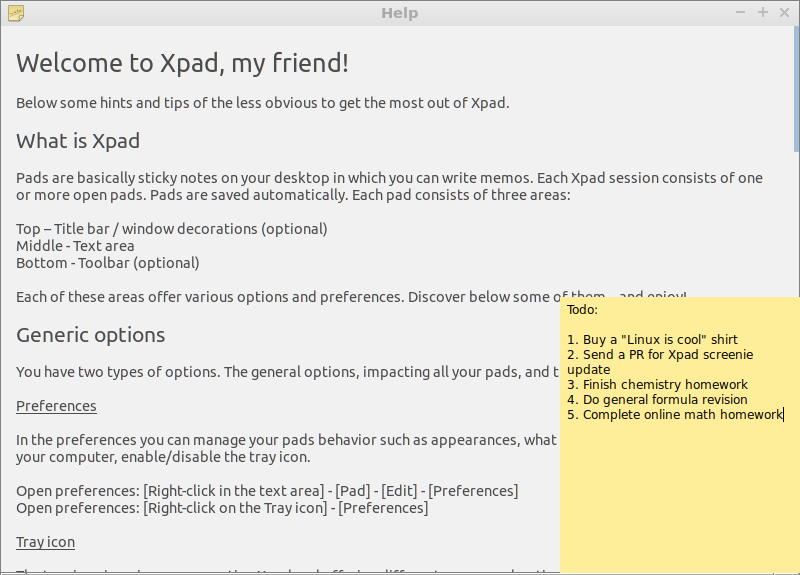Click the underlined Tray icon heading

[45, 542]
